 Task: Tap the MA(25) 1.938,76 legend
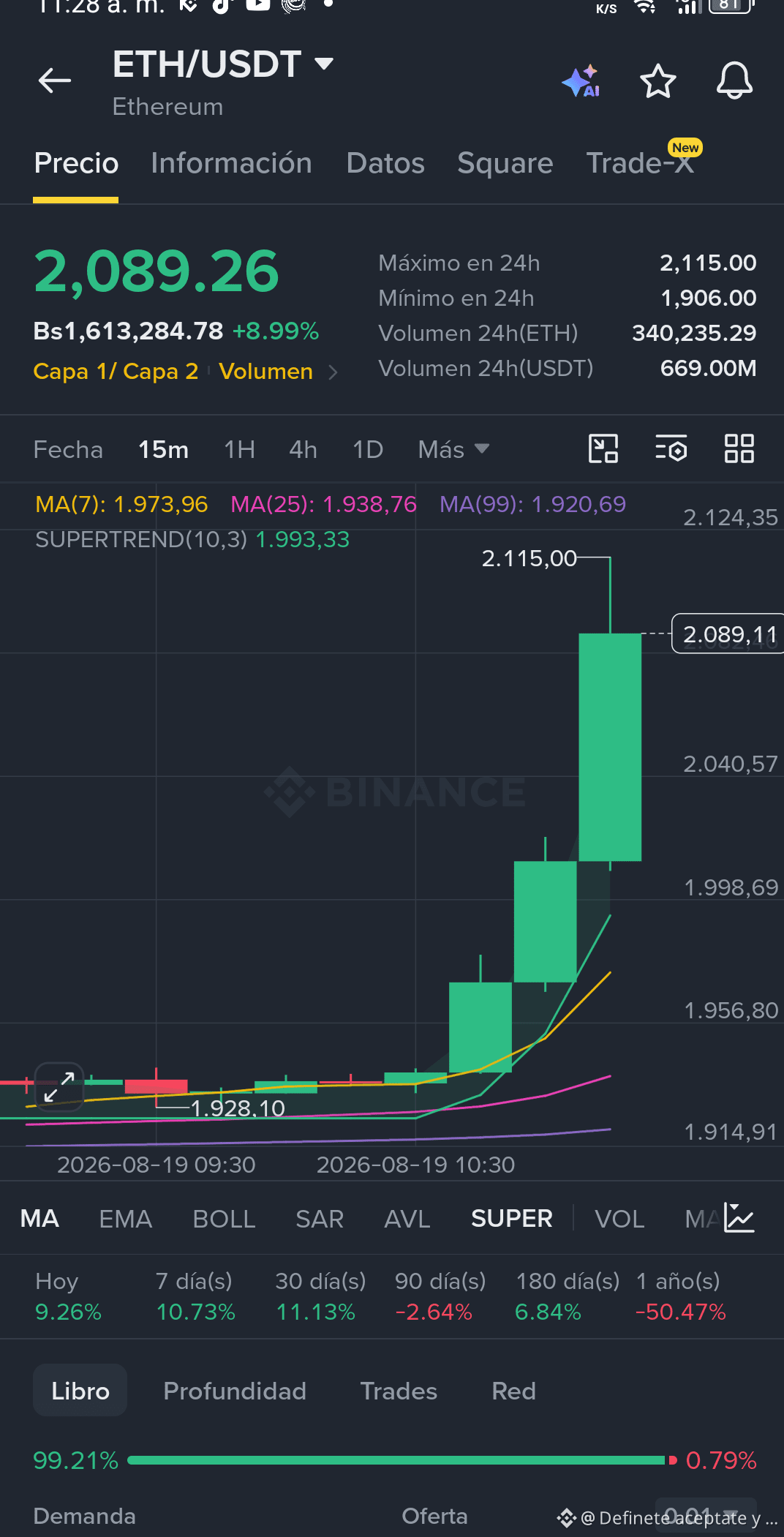[323, 504]
